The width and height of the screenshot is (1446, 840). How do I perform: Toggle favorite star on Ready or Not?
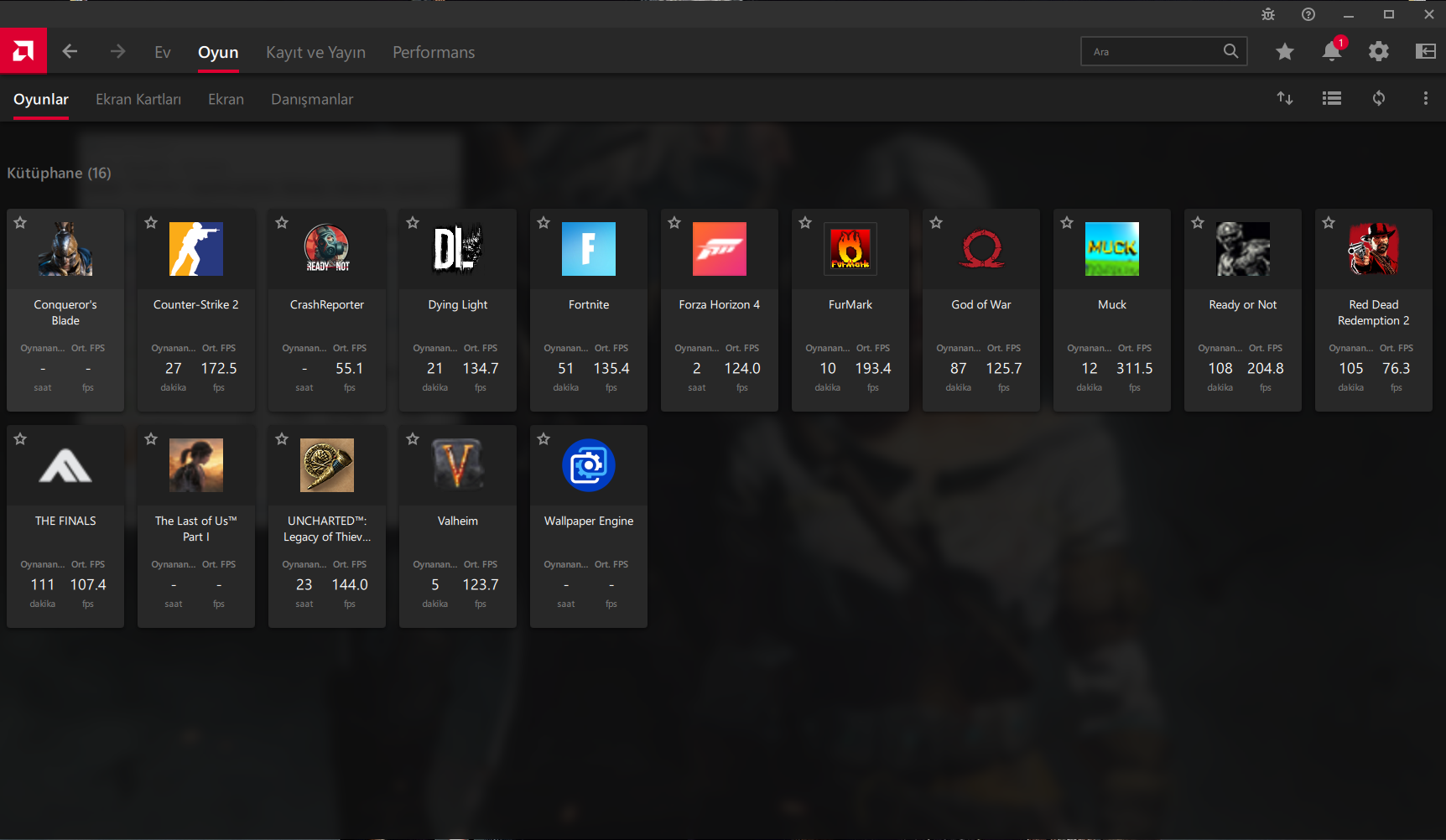tap(1198, 222)
